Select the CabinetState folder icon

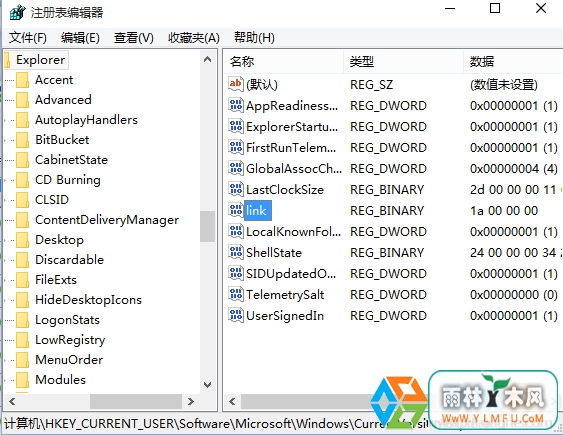click(x=22, y=160)
